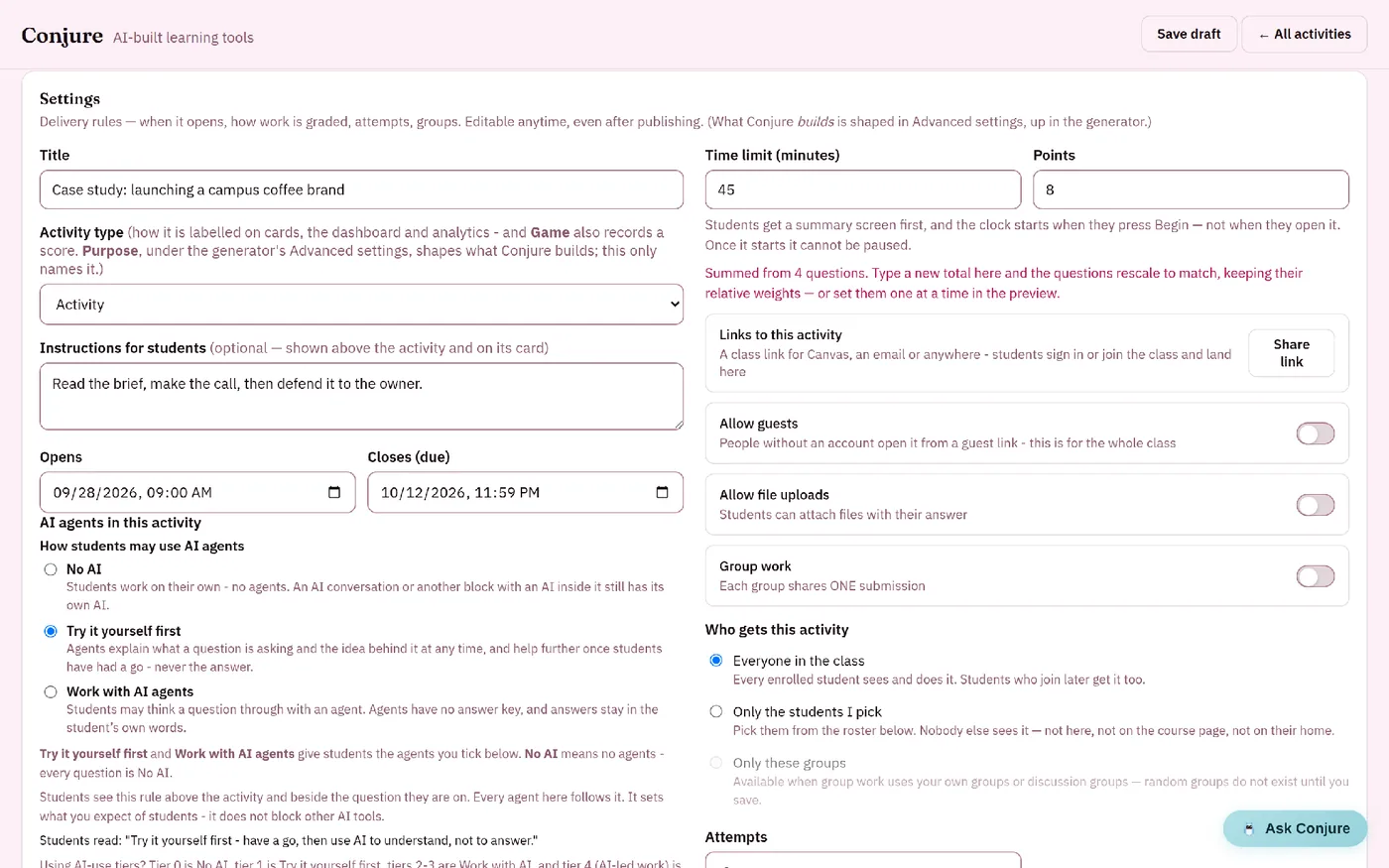Select the No AI radio option
The image size is (1389, 868).
coord(51,569)
